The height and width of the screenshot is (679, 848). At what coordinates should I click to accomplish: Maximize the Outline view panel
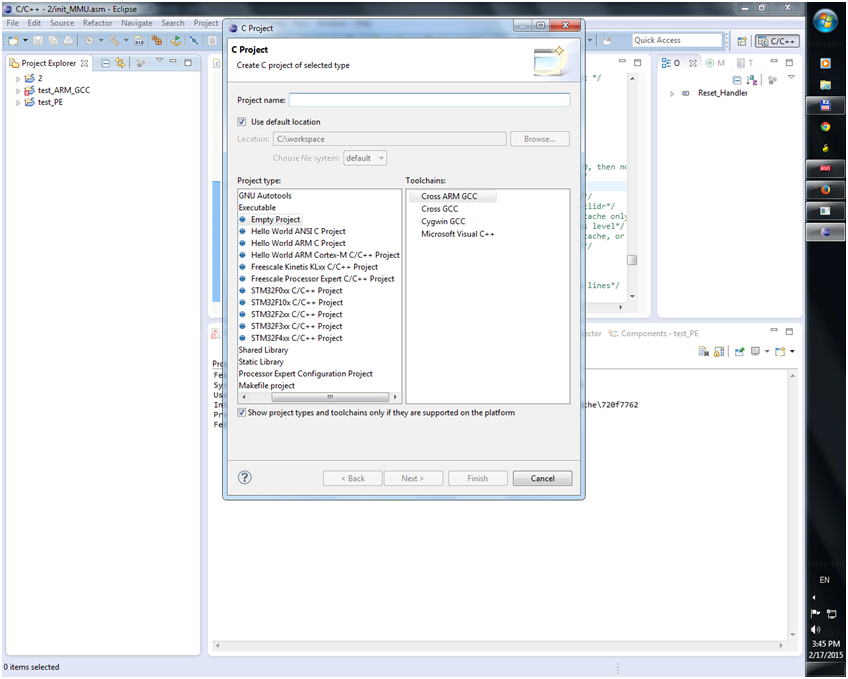789,62
